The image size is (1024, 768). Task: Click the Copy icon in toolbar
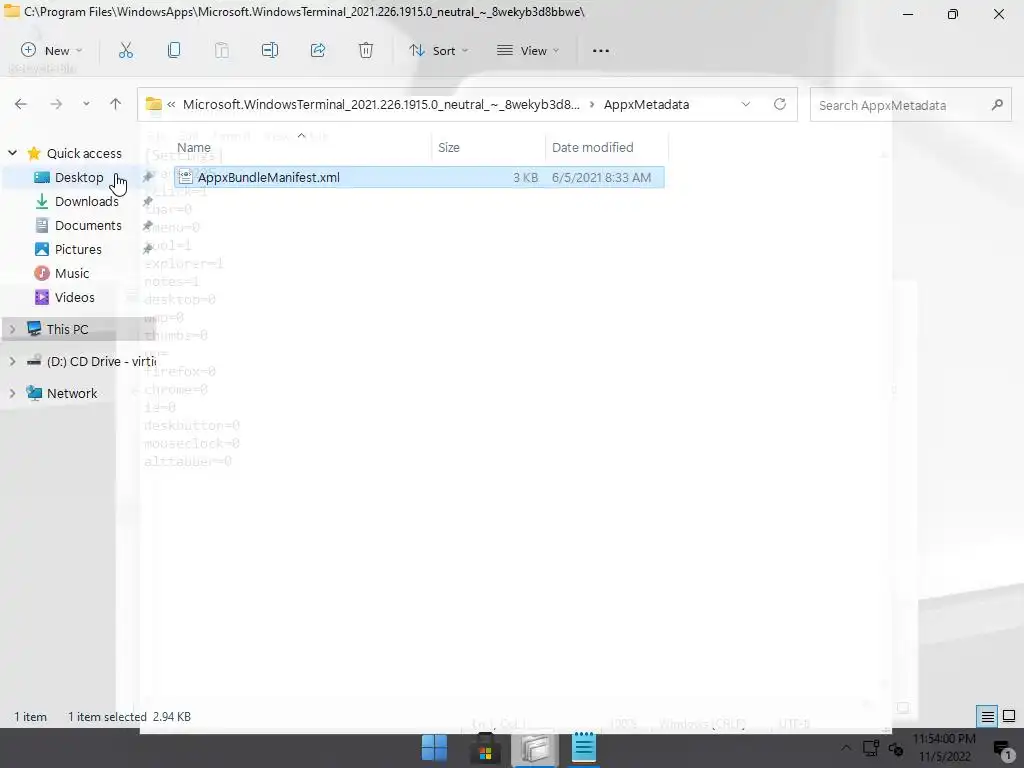(174, 50)
